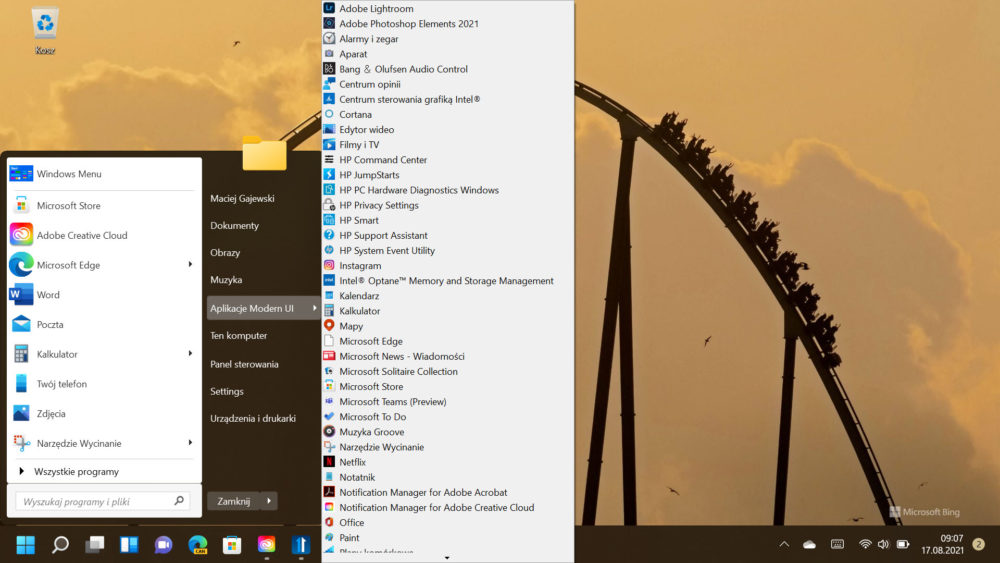Click the Windows Start button on taskbar
Viewport: 1000px width, 563px height.
click(26, 545)
